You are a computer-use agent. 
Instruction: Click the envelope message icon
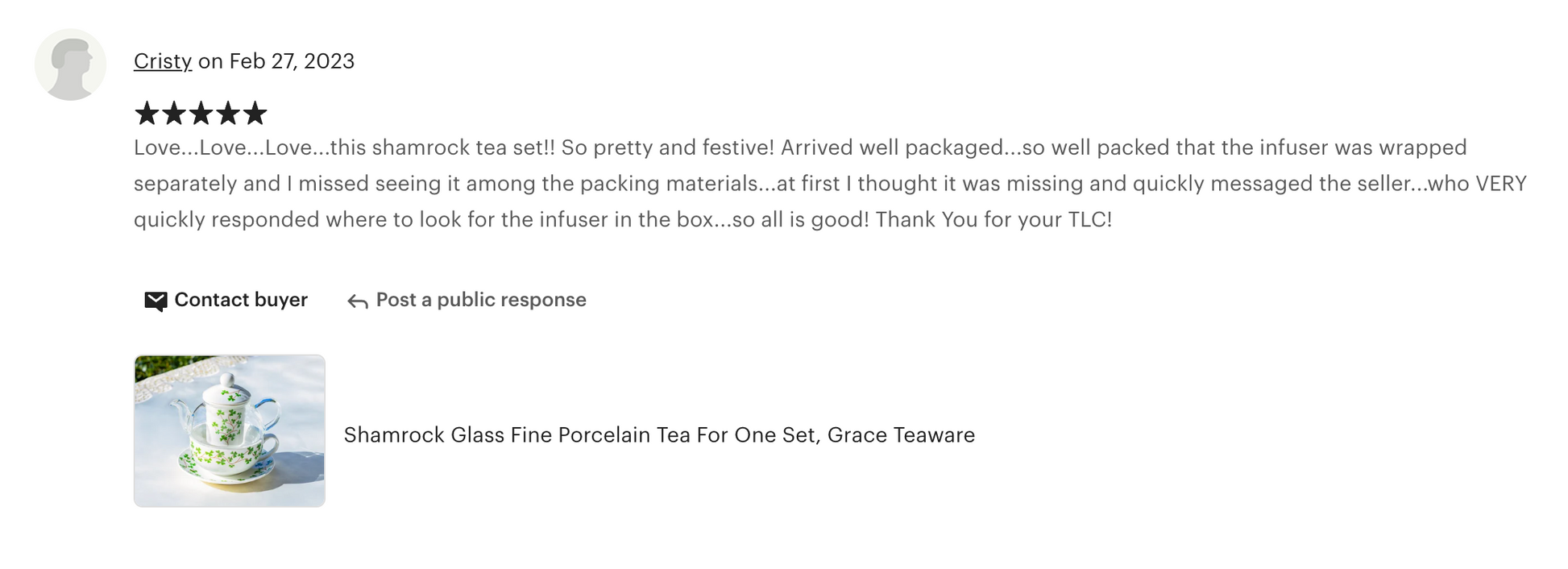coord(156,301)
